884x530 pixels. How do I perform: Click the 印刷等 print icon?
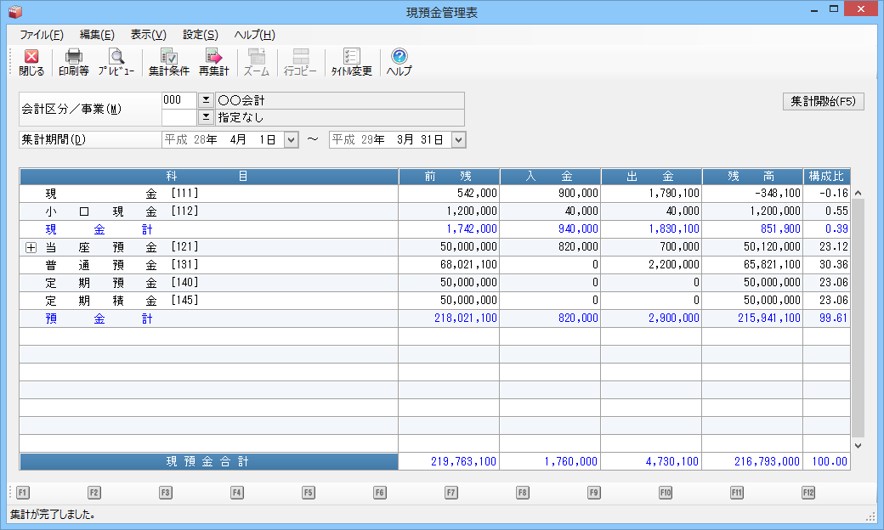coord(73,62)
